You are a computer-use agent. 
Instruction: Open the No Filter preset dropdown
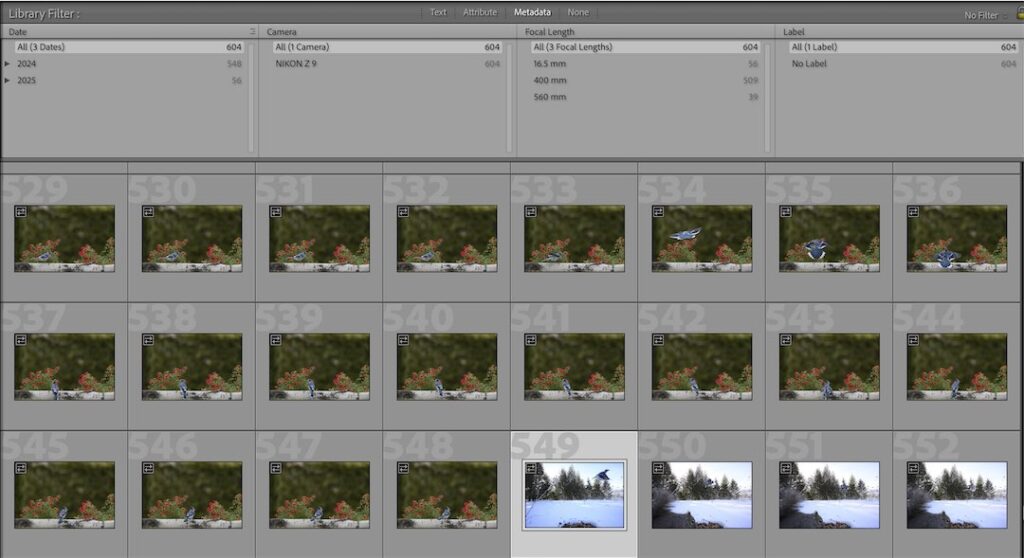point(984,15)
